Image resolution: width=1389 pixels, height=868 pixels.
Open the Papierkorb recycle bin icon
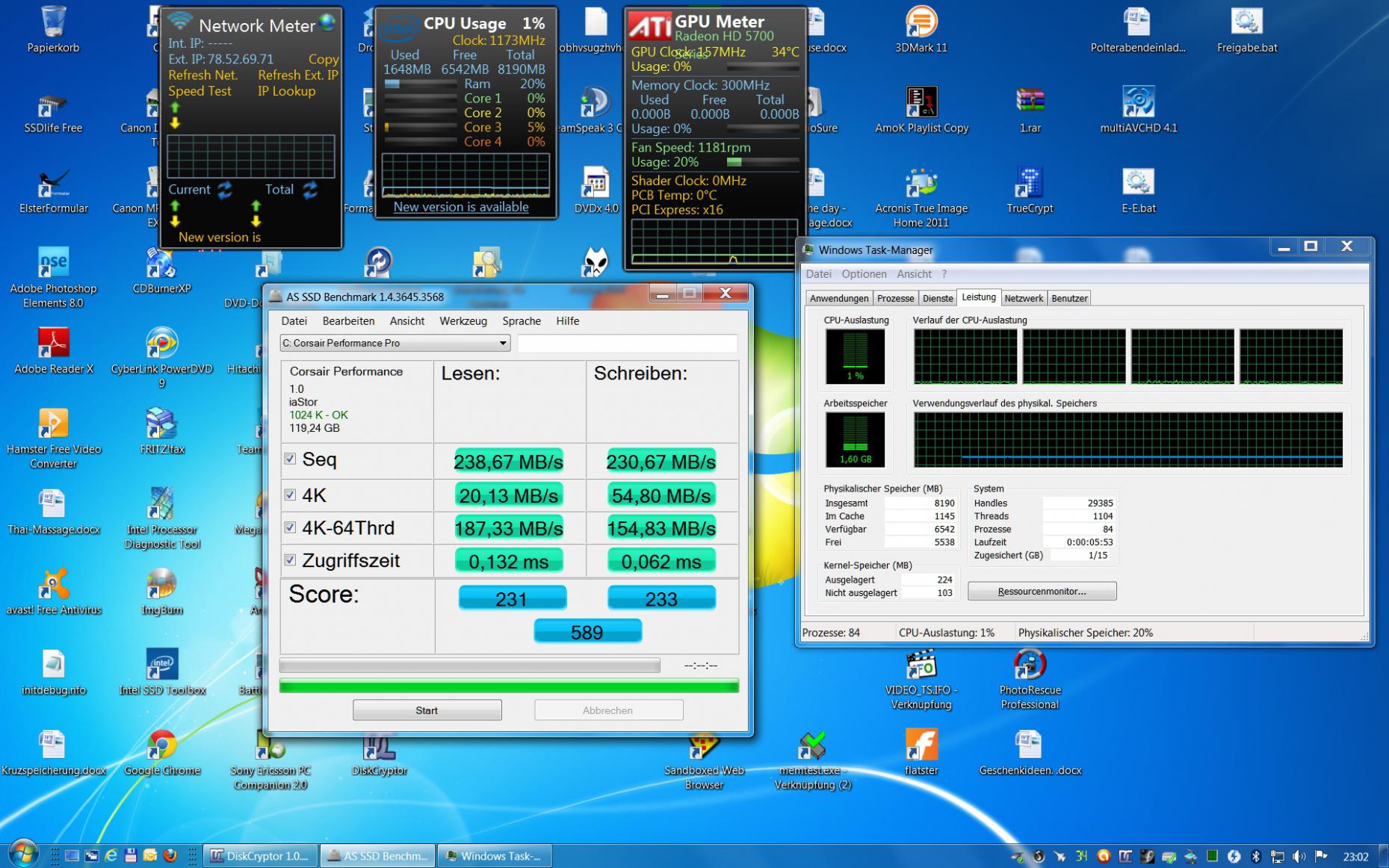coord(53,29)
